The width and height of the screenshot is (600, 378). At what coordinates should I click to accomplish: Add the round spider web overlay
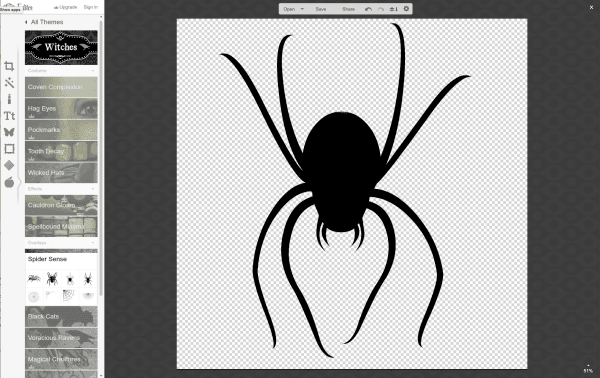click(x=34, y=297)
